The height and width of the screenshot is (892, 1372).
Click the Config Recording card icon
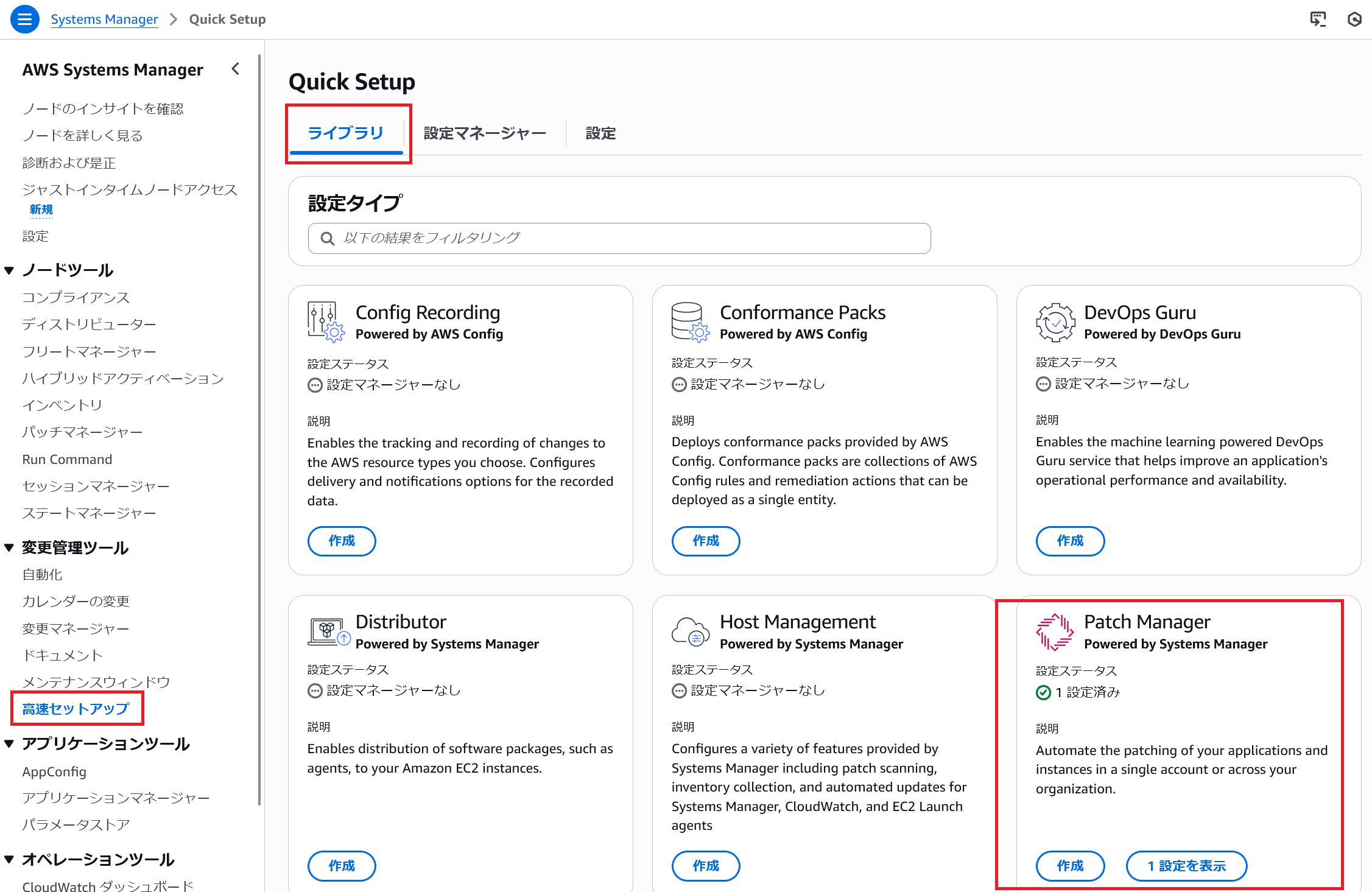click(x=325, y=321)
